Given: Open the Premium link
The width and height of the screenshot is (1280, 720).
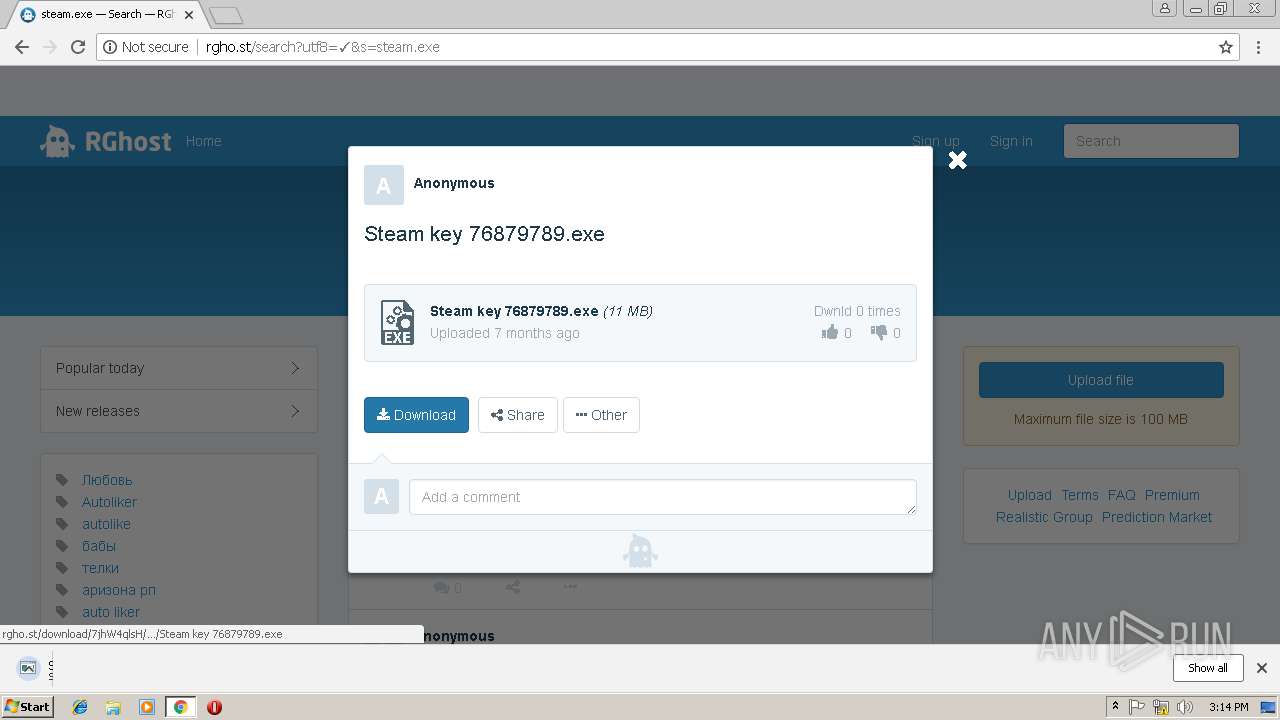Looking at the screenshot, I should (x=1172, y=495).
